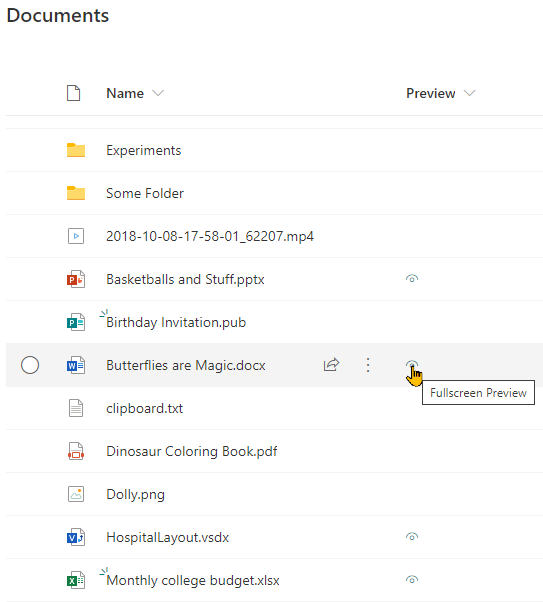Click the file type column header icon
This screenshot has height=602, width=543.
[x=73, y=93]
